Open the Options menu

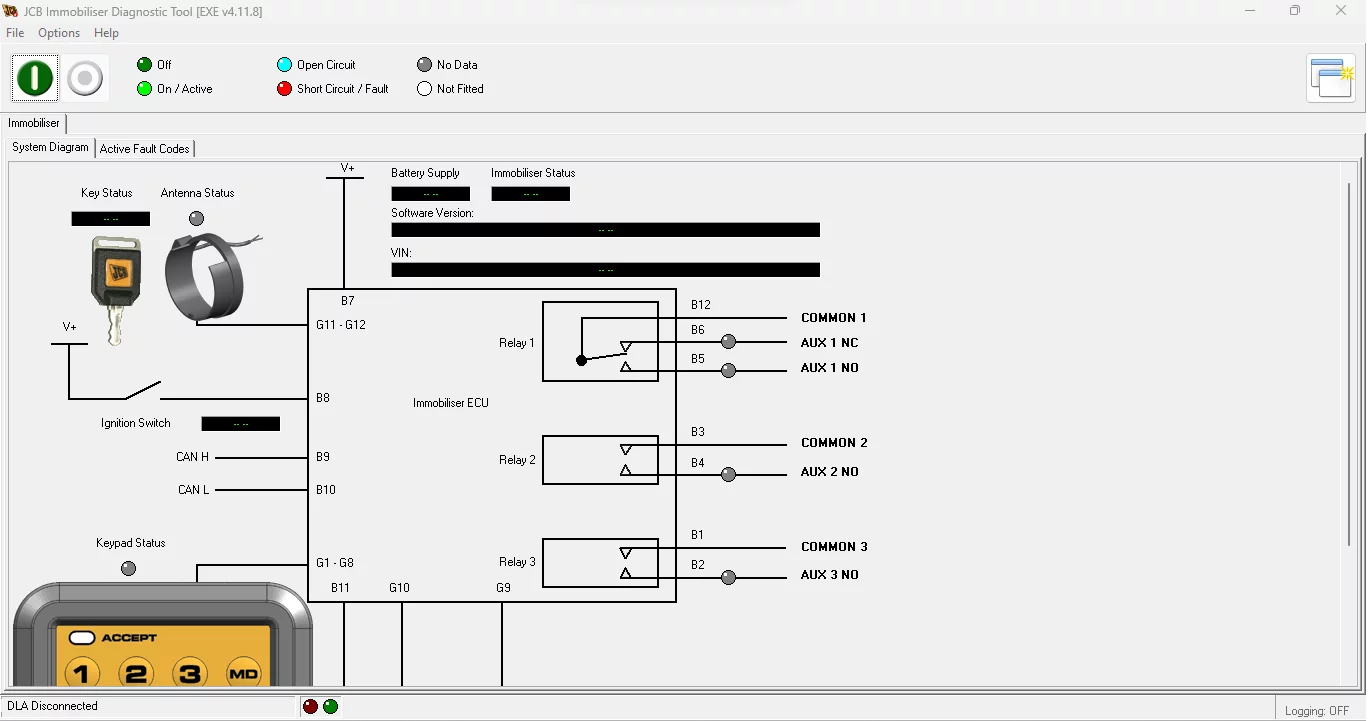pos(58,32)
